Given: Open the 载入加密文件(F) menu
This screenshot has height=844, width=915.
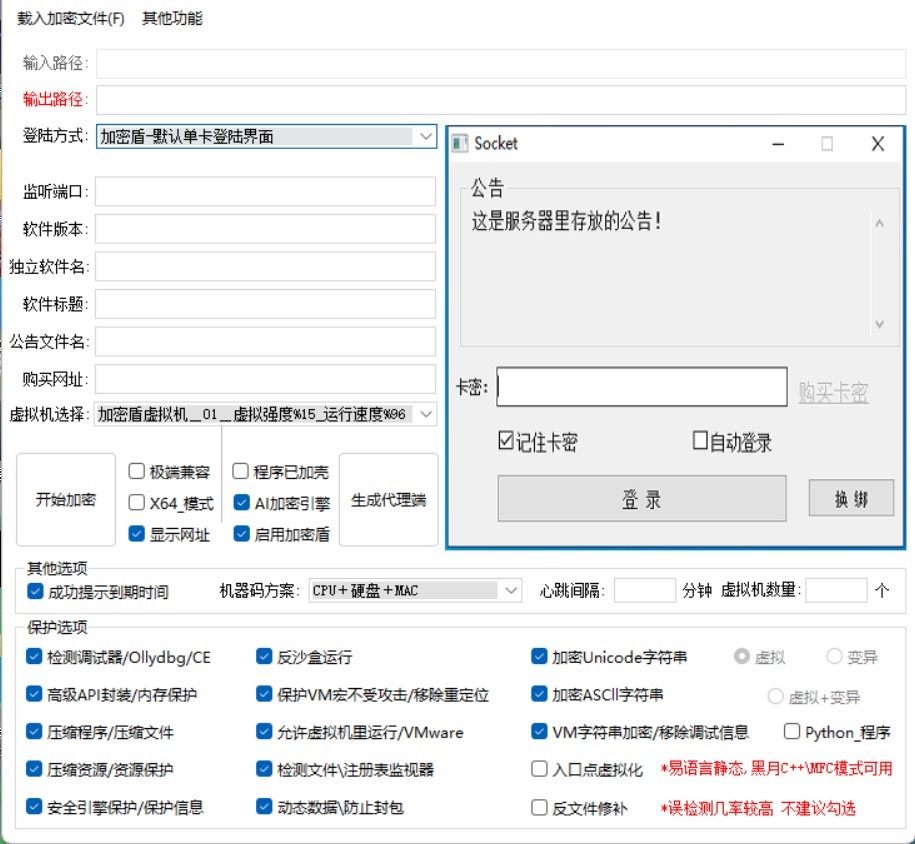Looking at the screenshot, I should point(71,18).
